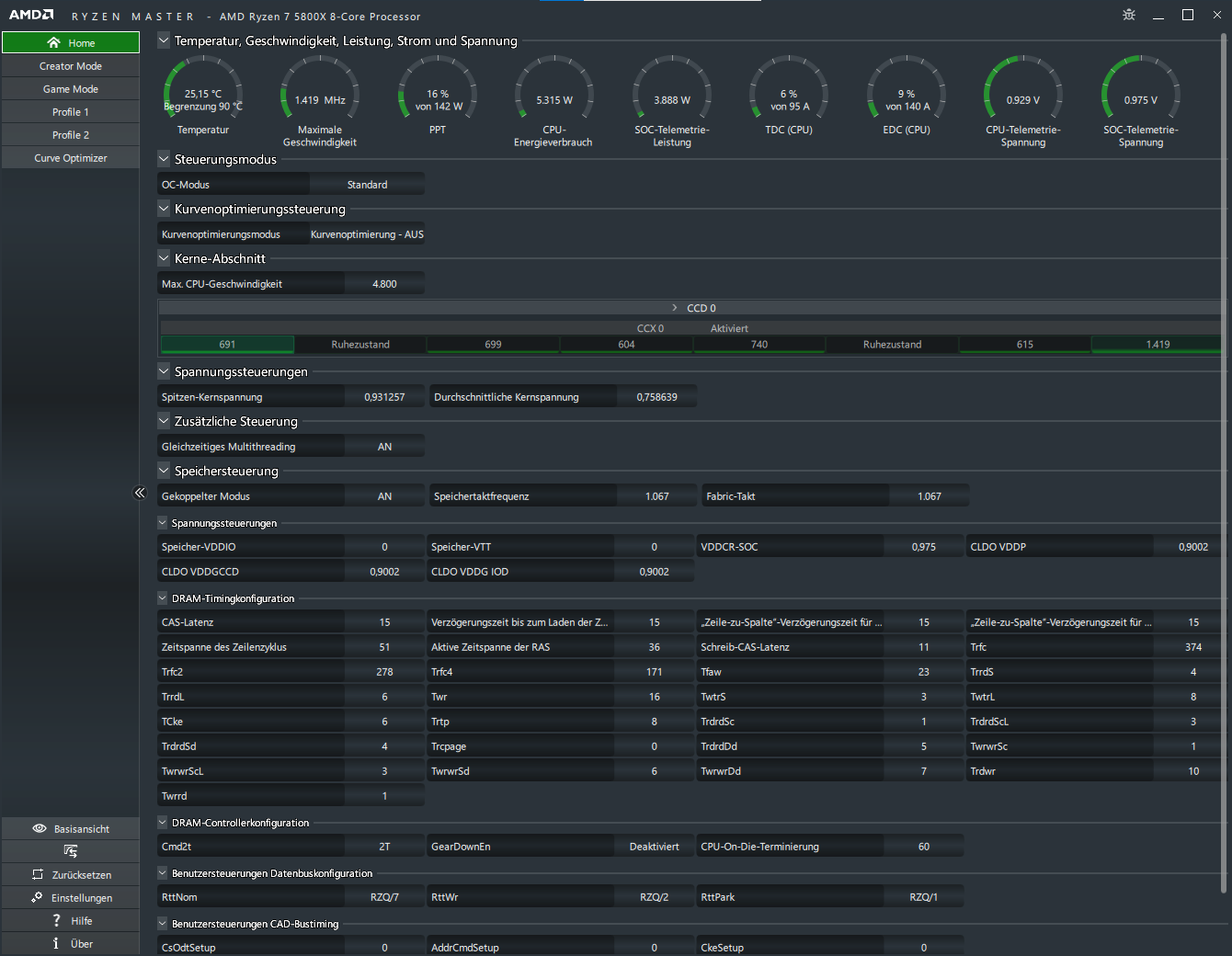Click the OC-Modus Standard value
1232x956 pixels.
tap(367, 185)
